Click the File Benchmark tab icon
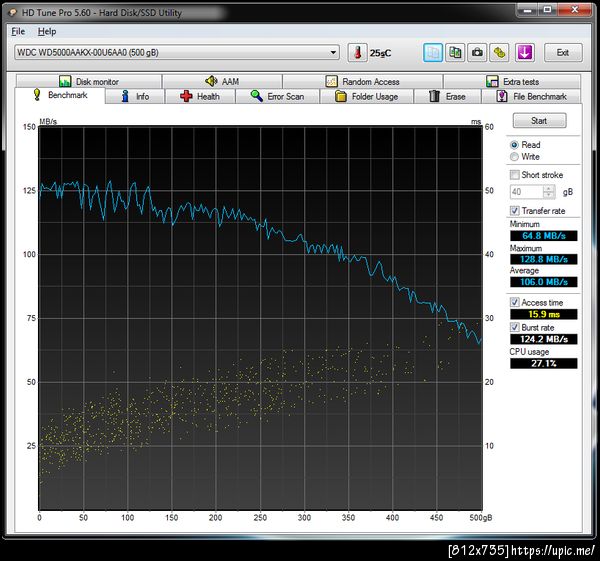Viewport: 600px width, 561px height. pos(502,96)
